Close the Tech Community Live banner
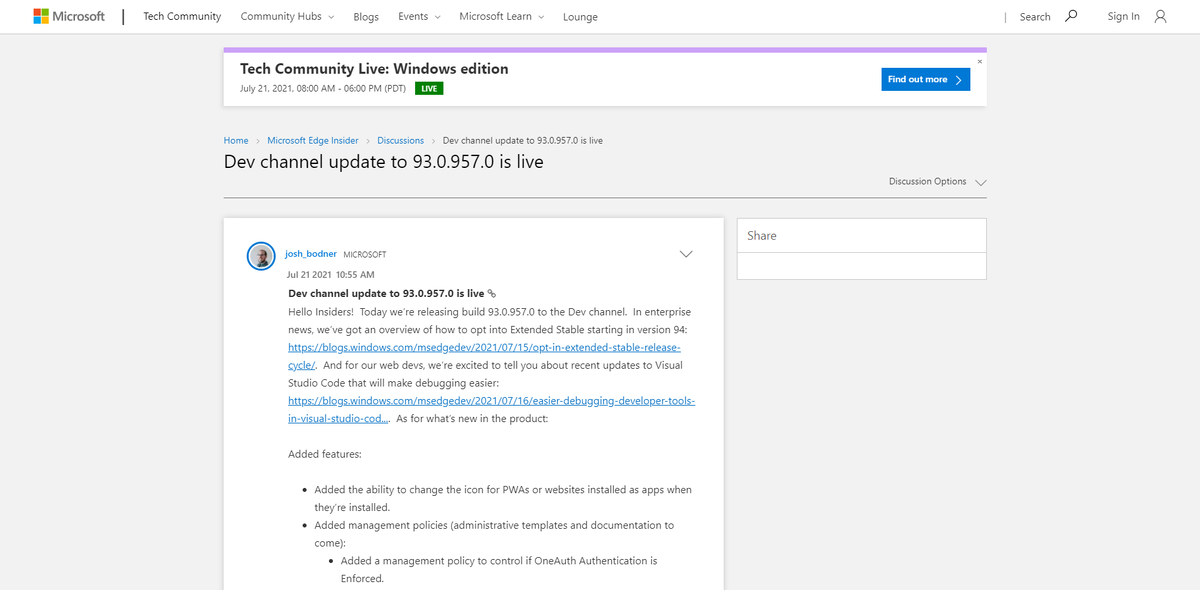 (979, 61)
